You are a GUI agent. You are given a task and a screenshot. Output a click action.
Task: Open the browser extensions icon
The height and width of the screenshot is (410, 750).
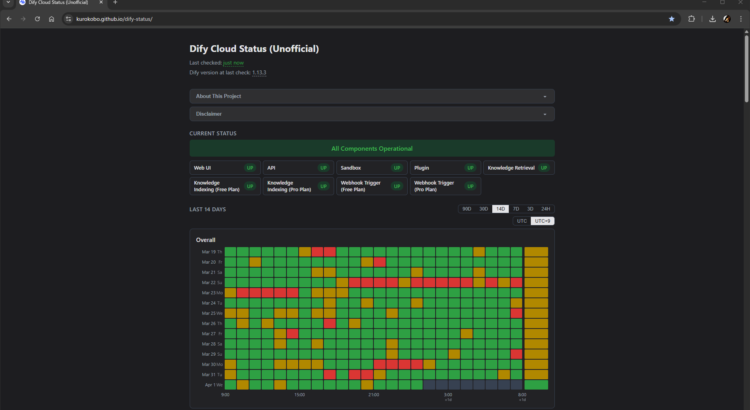click(x=692, y=19)
